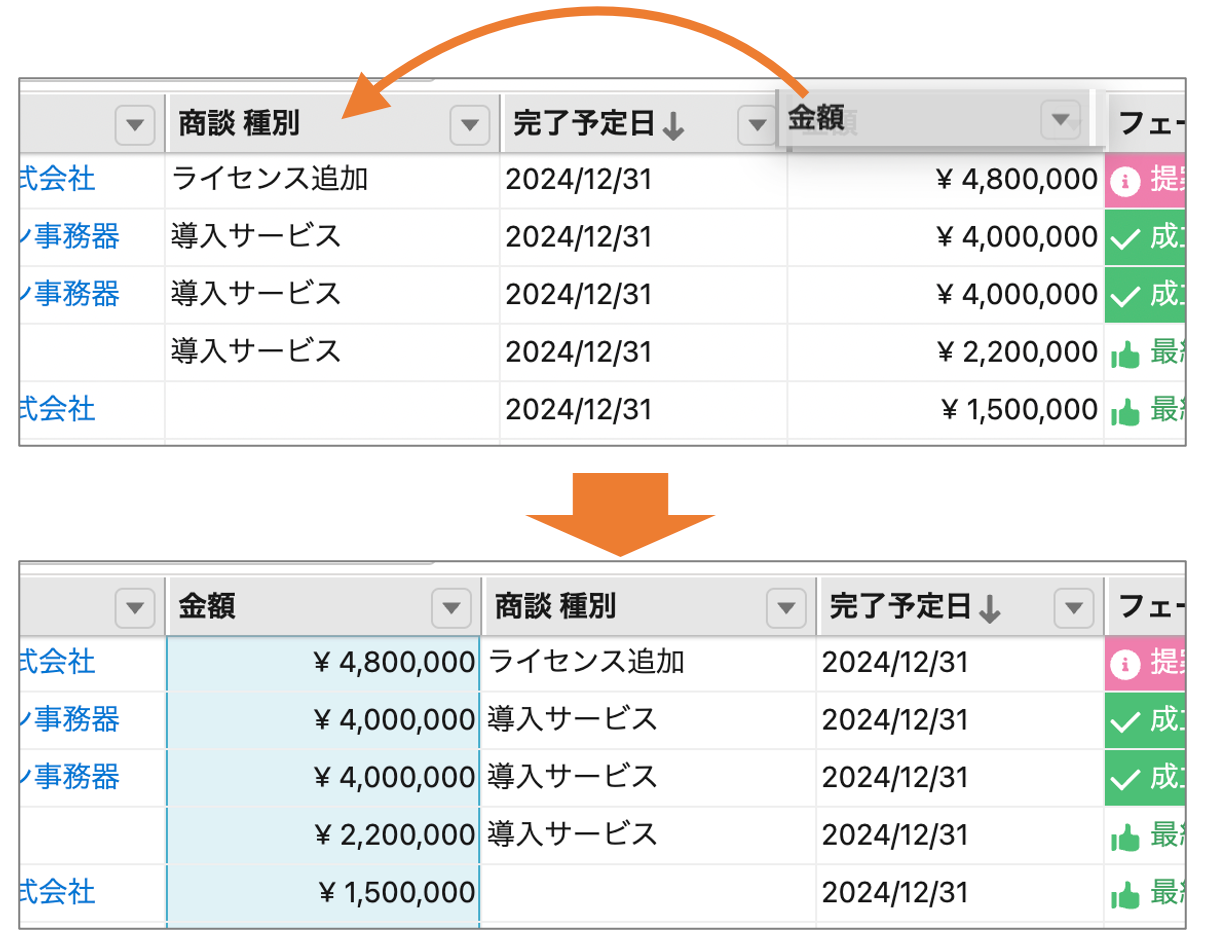Image resolution: width=1210 pixels, height=952 pixels.
Task: Open the 金額 column dropdown in the bottom table
Action: coord(450,607)
